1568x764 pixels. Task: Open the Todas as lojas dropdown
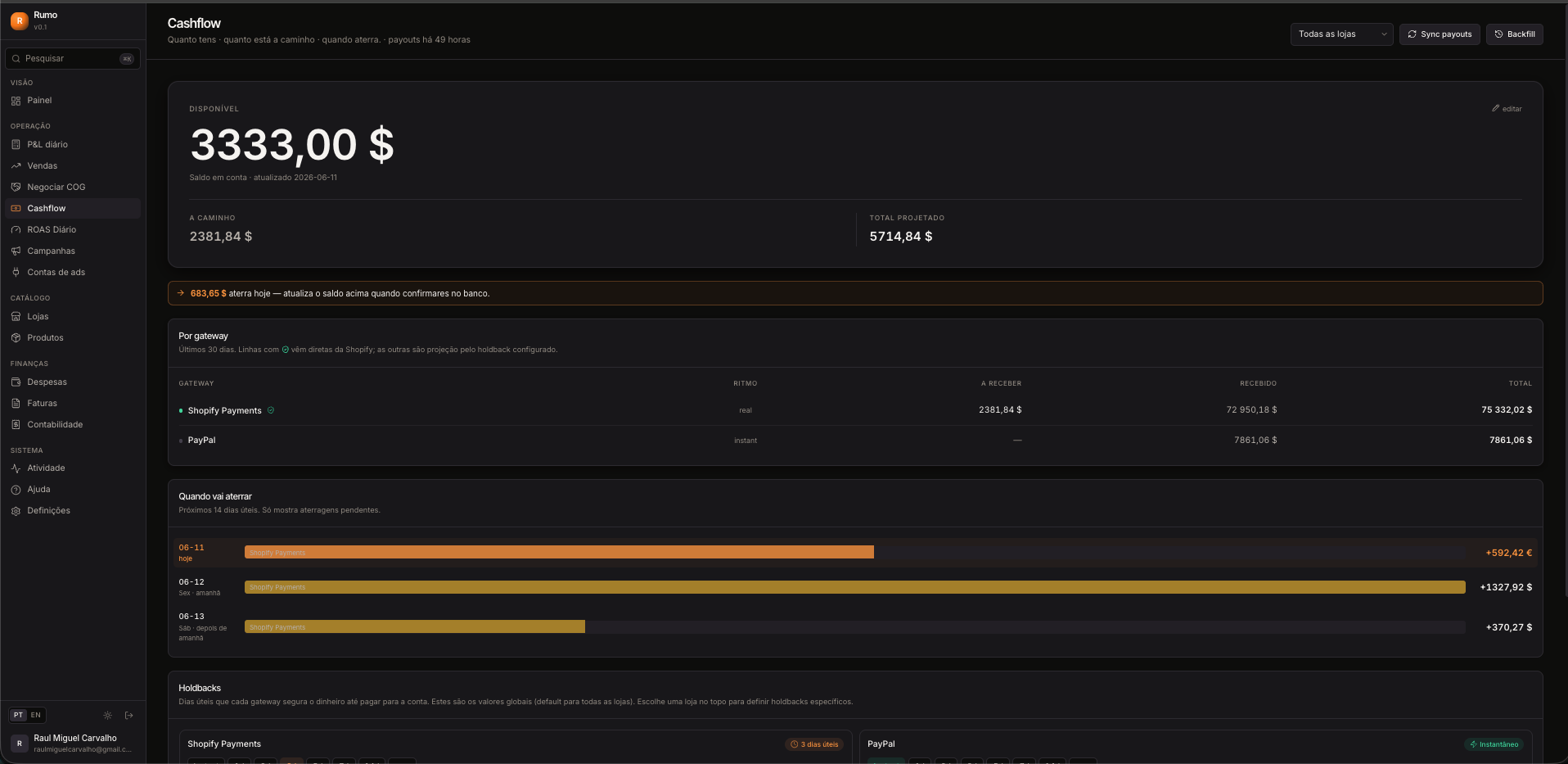coord(1341,34)
